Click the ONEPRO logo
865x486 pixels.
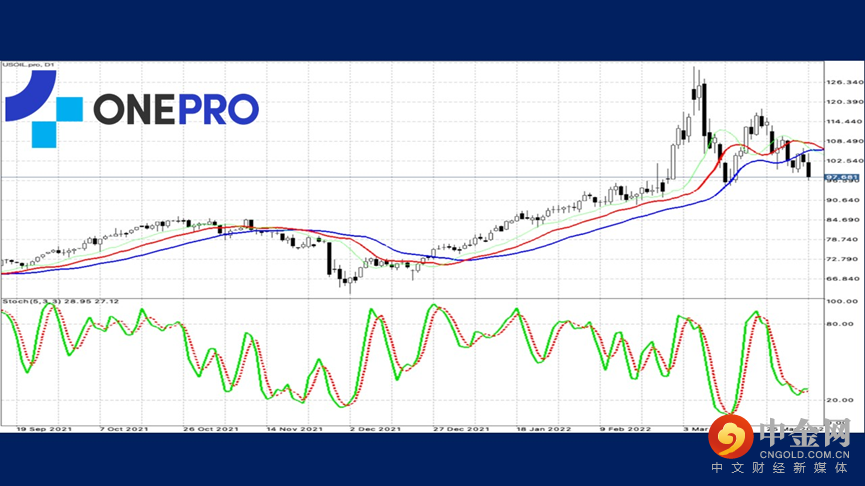(x=132, y=109)
